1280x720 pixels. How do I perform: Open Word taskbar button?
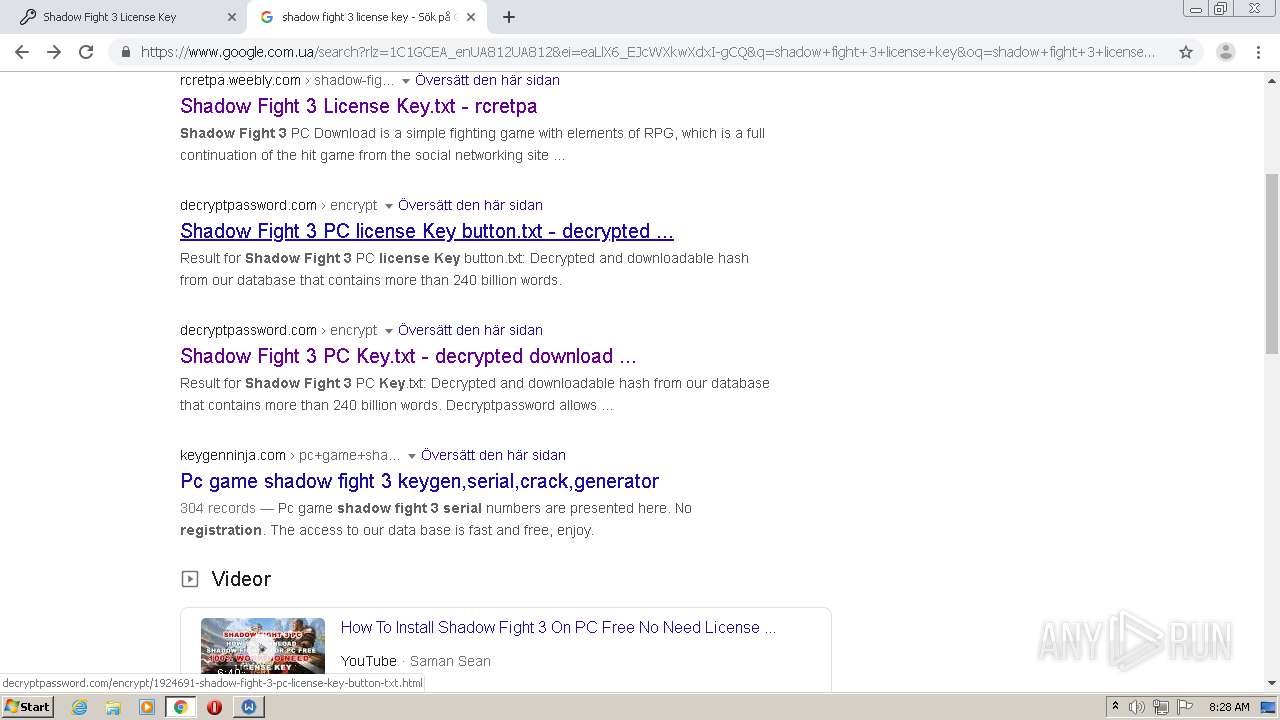click(249, 707)
